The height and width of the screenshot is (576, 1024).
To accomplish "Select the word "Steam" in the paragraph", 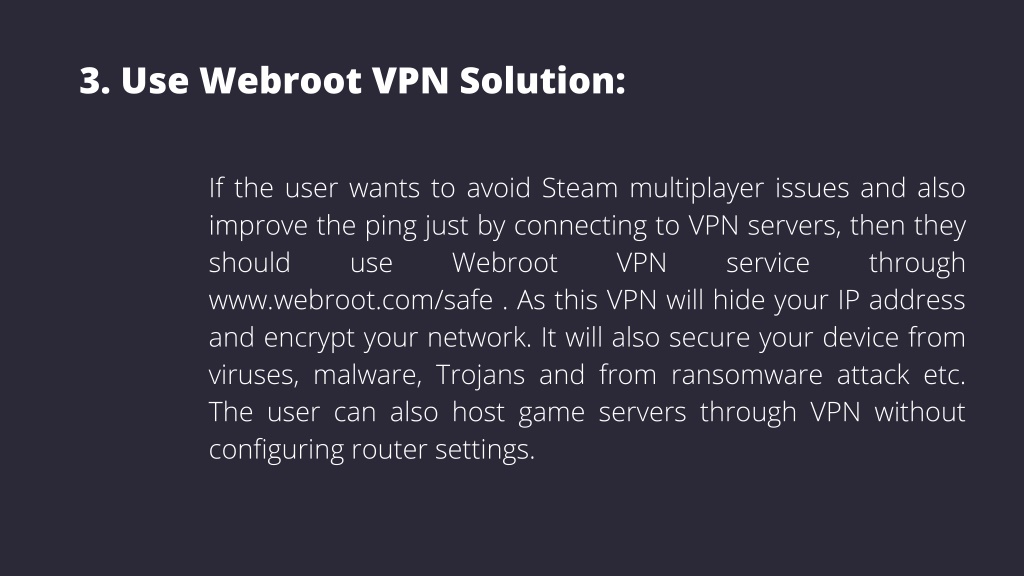I will tap(580, 188).
